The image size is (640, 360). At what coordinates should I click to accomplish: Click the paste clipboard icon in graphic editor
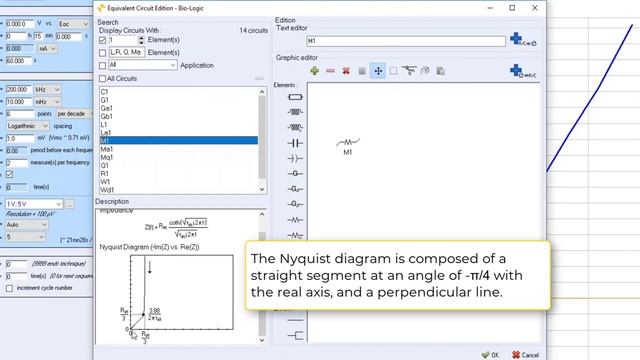pyautogui.click(x=440, y=71)
